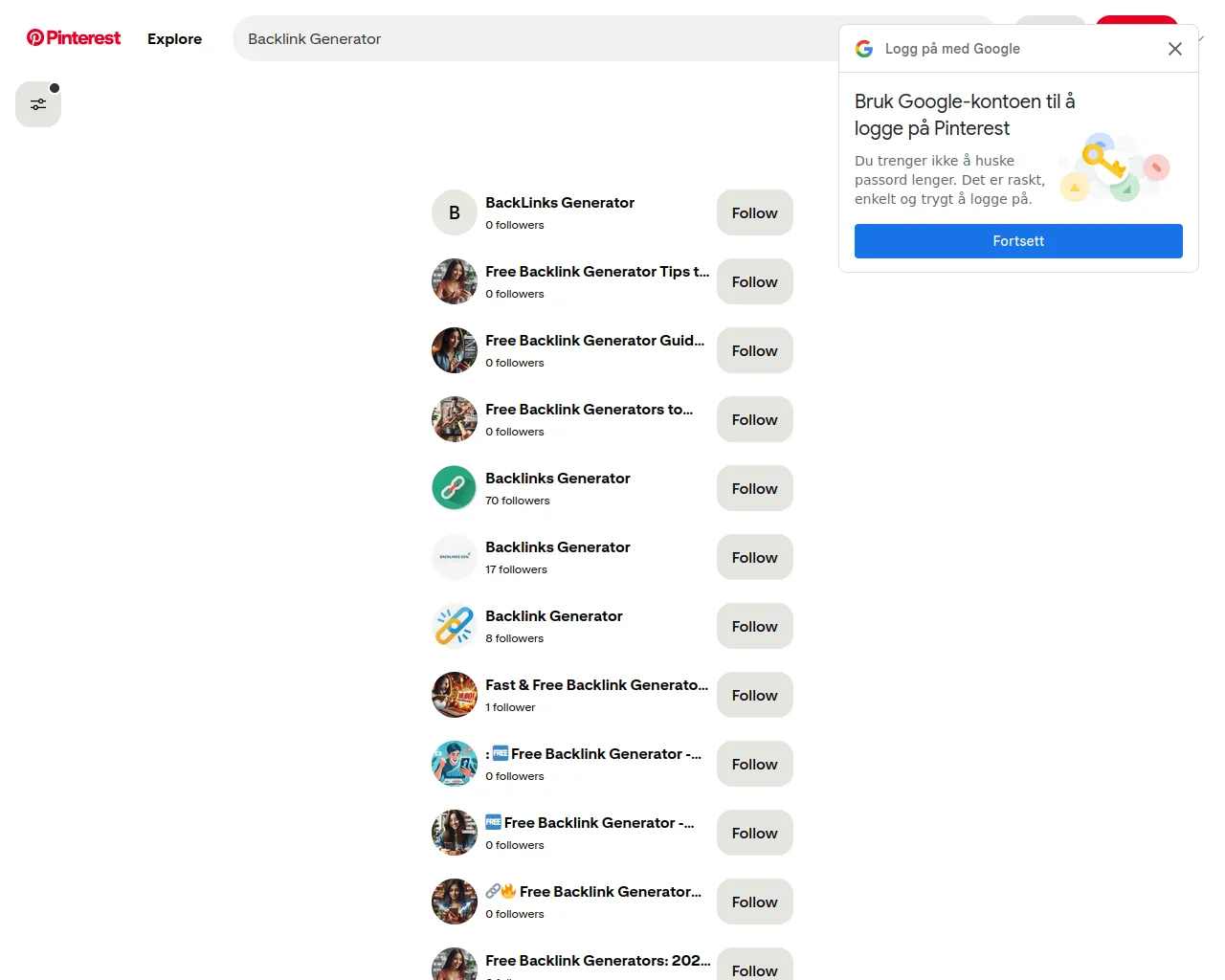This screenshot has height=980, width=1225.
Task: Follow Free Backlink Generator Guide account
Action: coord(754,351)
